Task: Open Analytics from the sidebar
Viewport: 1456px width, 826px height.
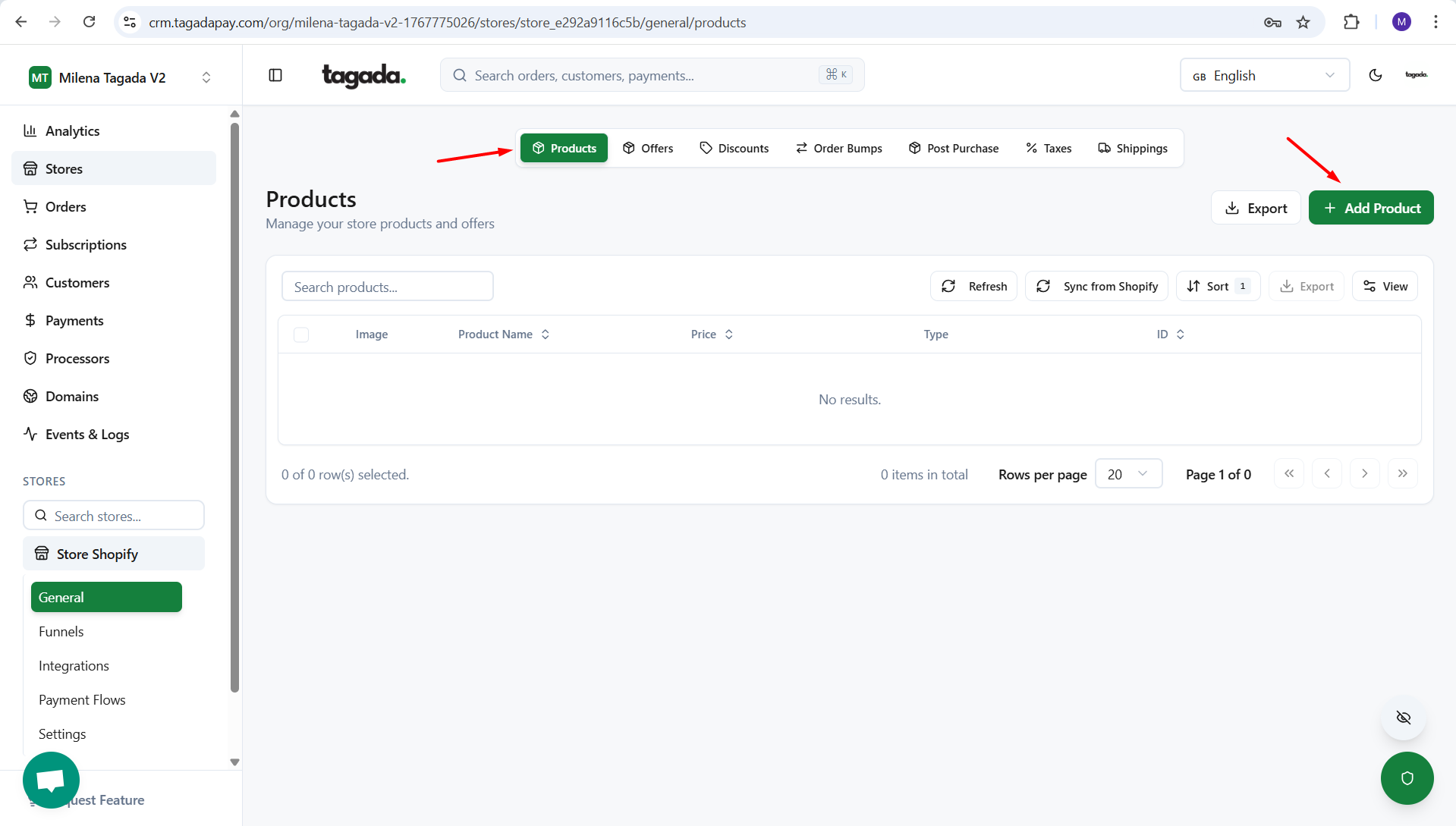Action: point(72,131)
